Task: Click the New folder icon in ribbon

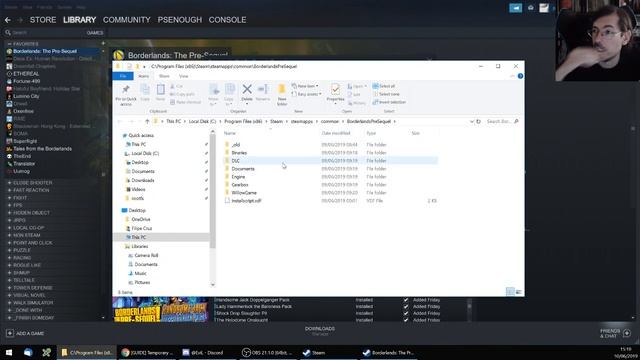Action: point(282,89)
